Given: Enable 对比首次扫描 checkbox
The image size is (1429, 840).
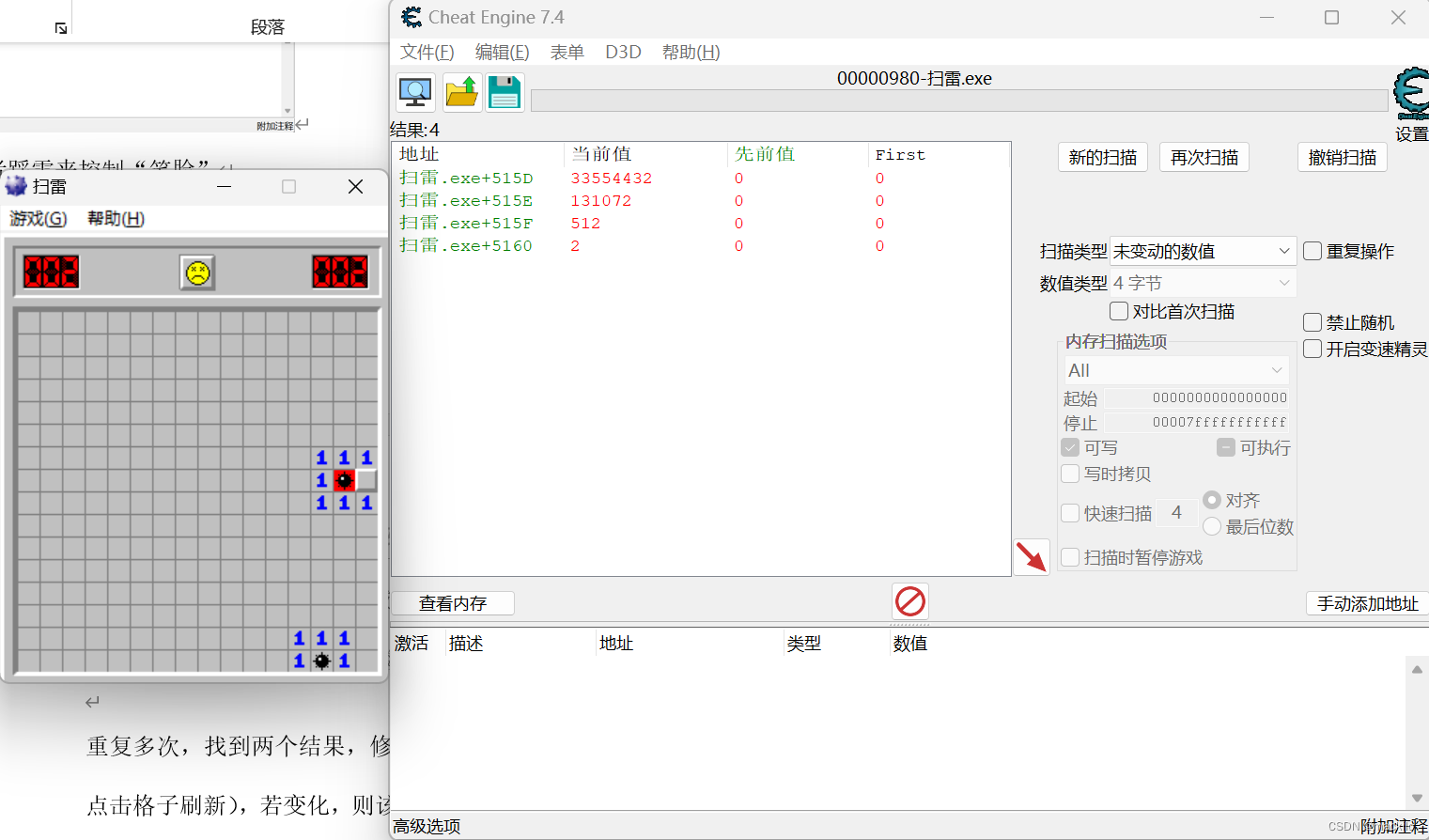Looking at the screenshot, I should coord(1119,311).
